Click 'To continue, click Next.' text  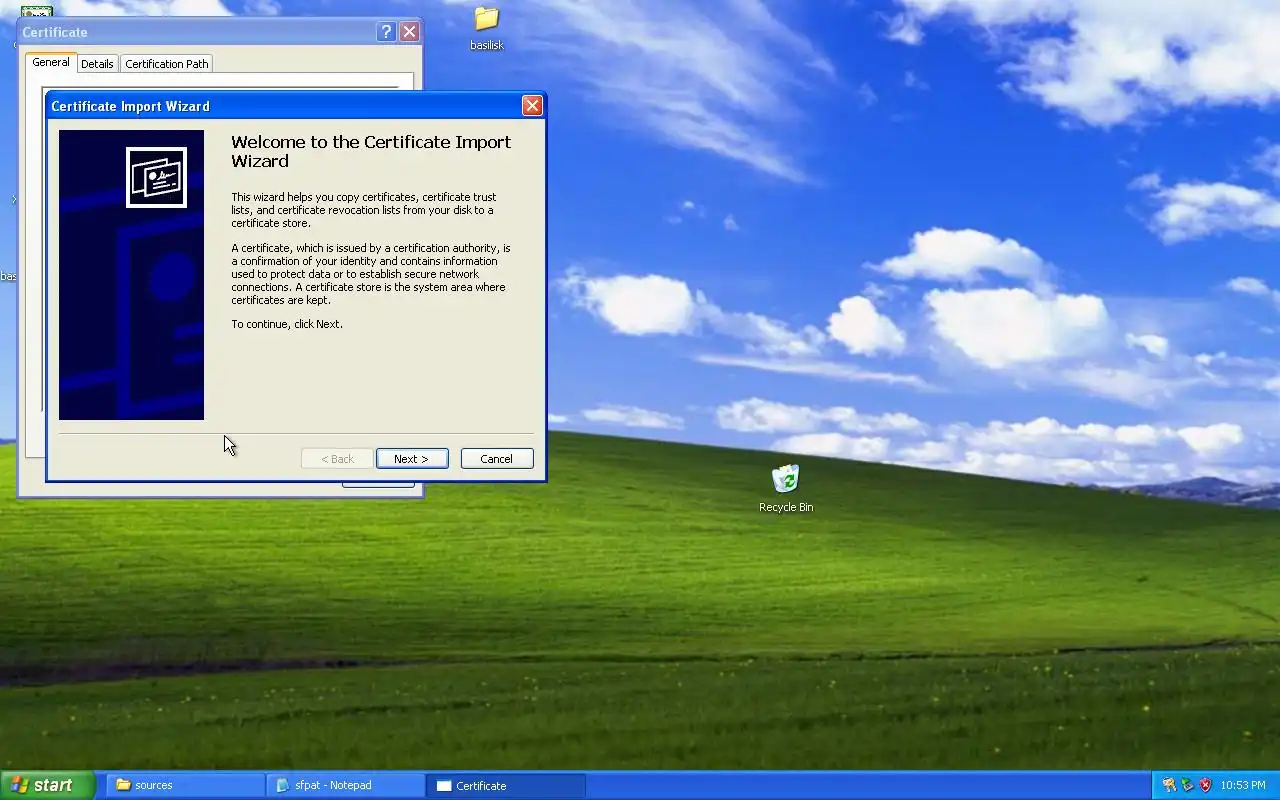point(287,324)
